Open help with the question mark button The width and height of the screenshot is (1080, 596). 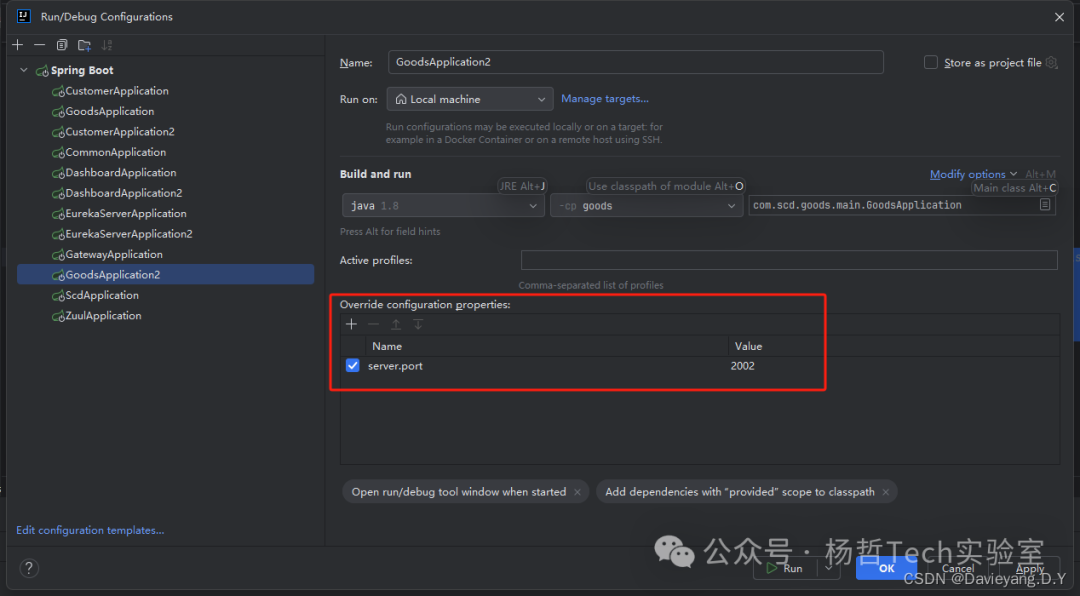click(x=29, y=568)
